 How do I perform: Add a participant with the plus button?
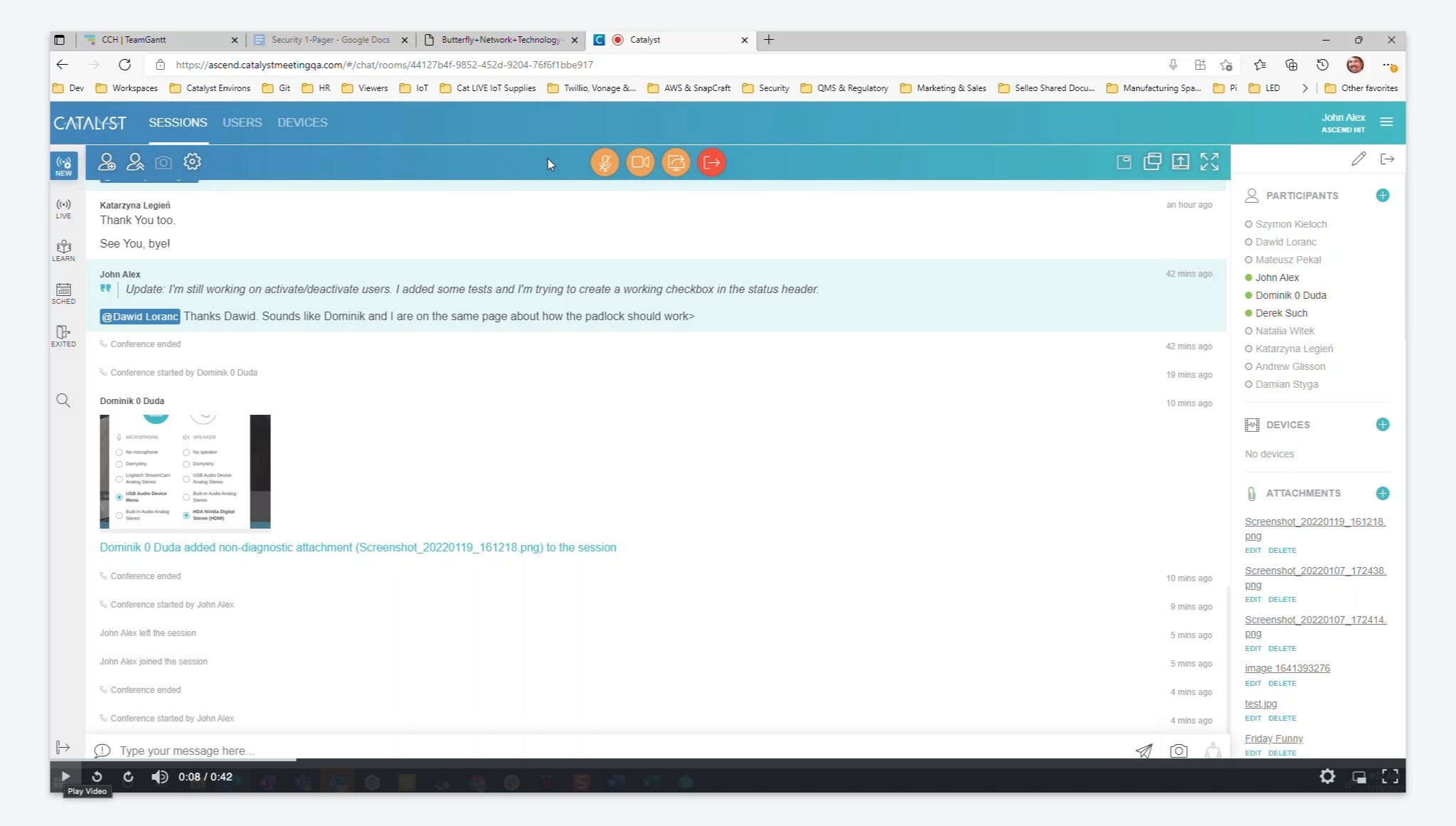click(x=1383, y=196)
